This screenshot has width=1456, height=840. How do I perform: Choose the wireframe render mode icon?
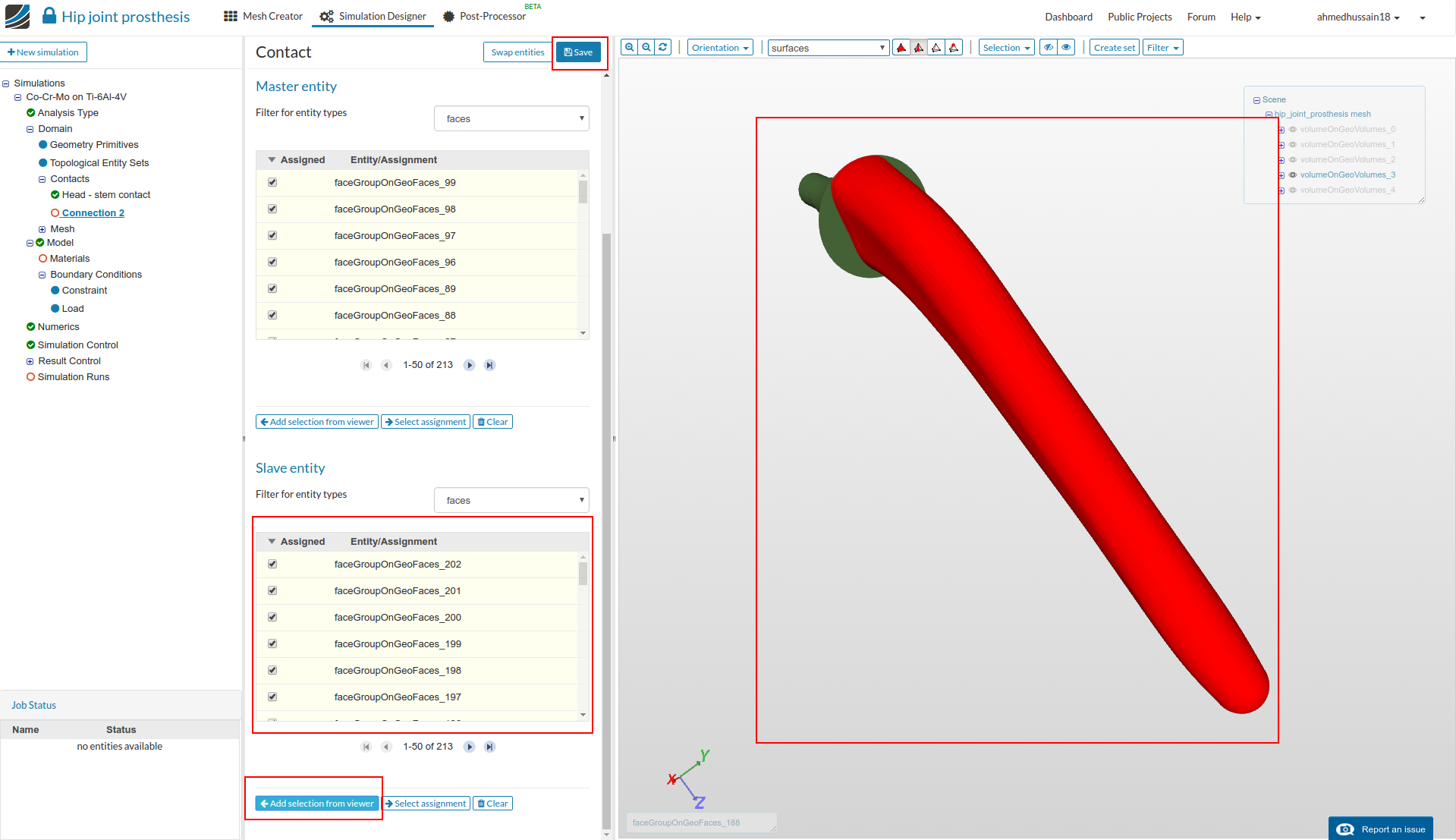(936, 48)
